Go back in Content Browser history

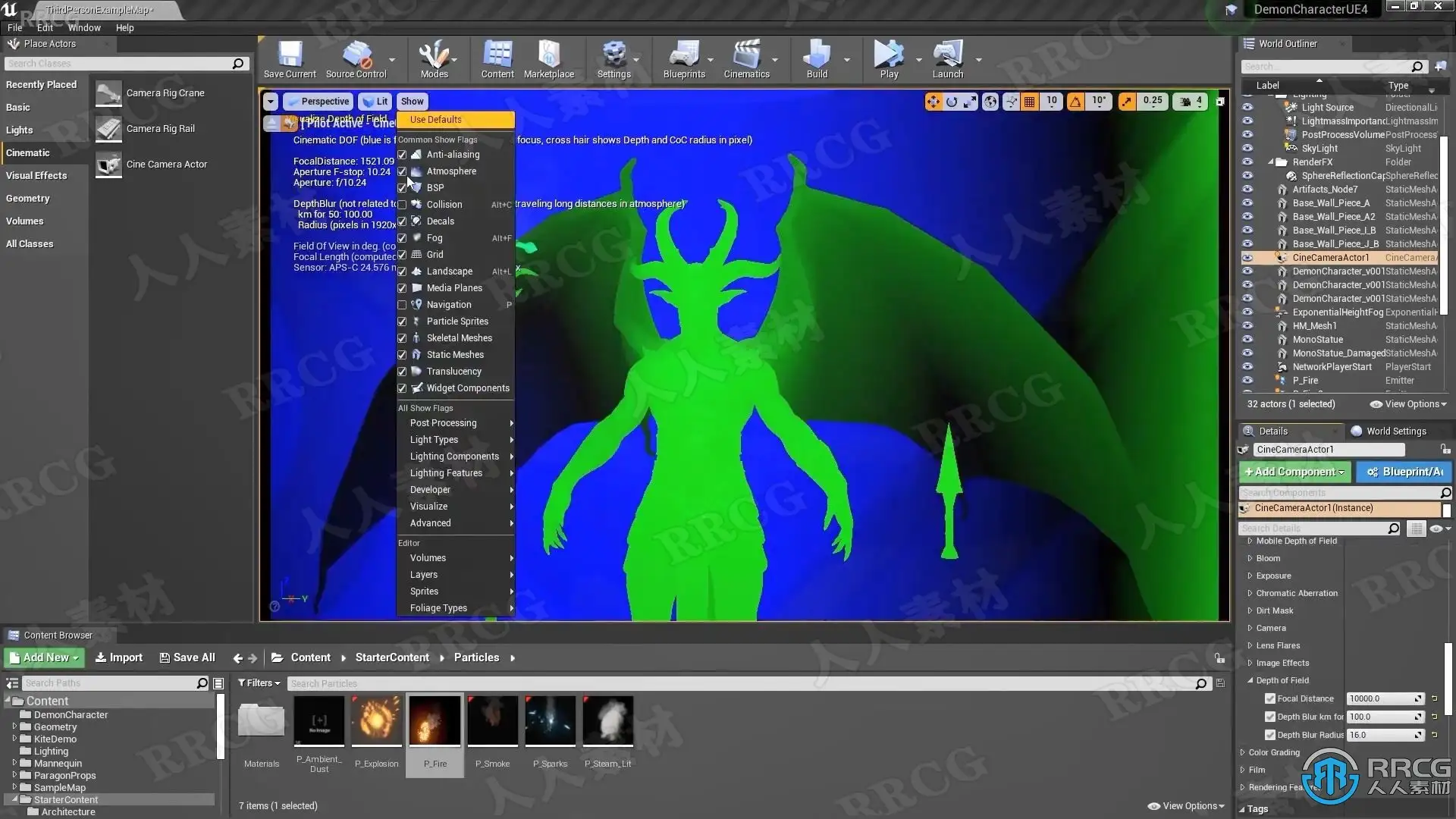[x=238, y=658]
